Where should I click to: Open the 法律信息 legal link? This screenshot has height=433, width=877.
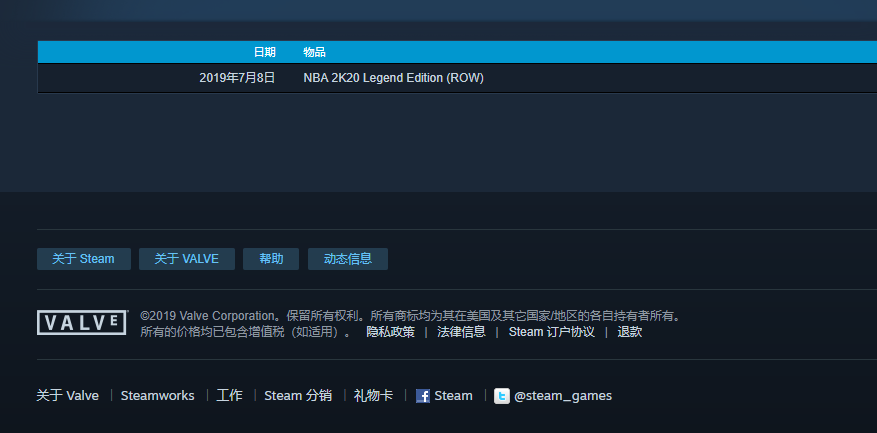(x=461, y=332)
